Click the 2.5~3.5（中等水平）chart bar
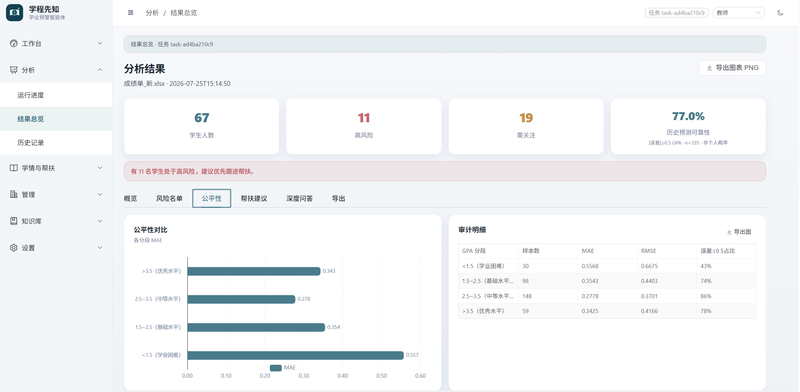The width and height of the screenshot is (800, 392). click(241, 299)
